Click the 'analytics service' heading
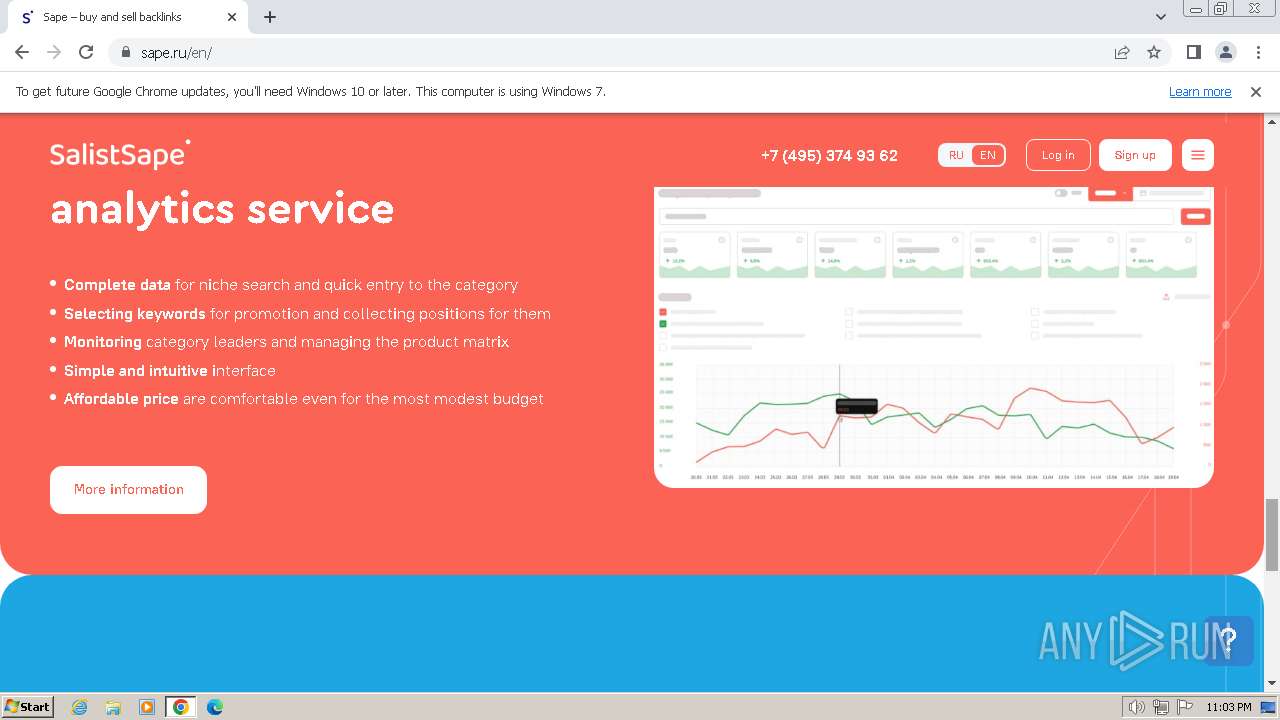Viewport: 1280px width, 720px height. pyautogui.click(x=222, y=208)
